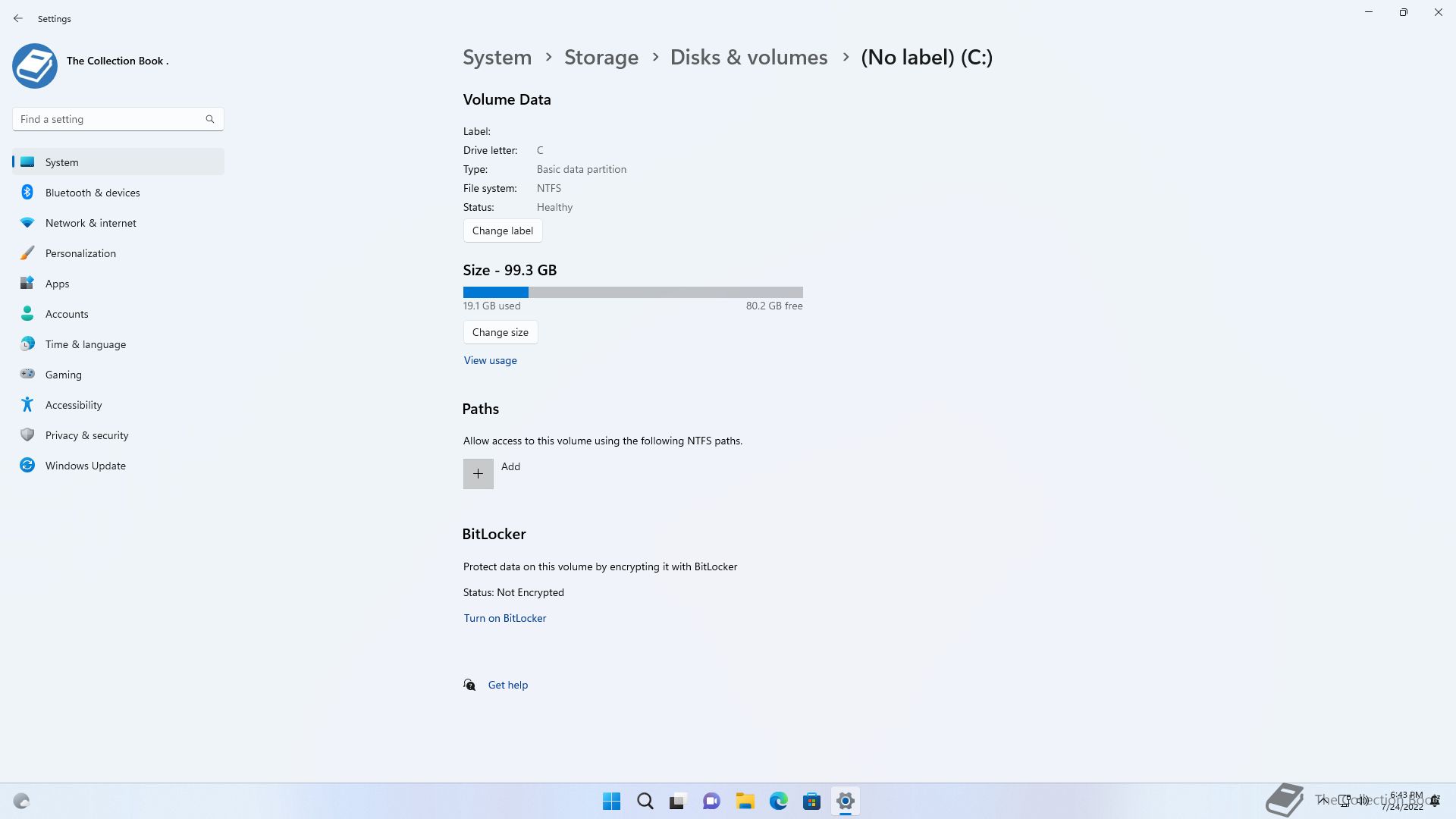Viewport: 1456px width, 819px height.
Task: Click the back arrow in Settings
Action: click(18, 18)
